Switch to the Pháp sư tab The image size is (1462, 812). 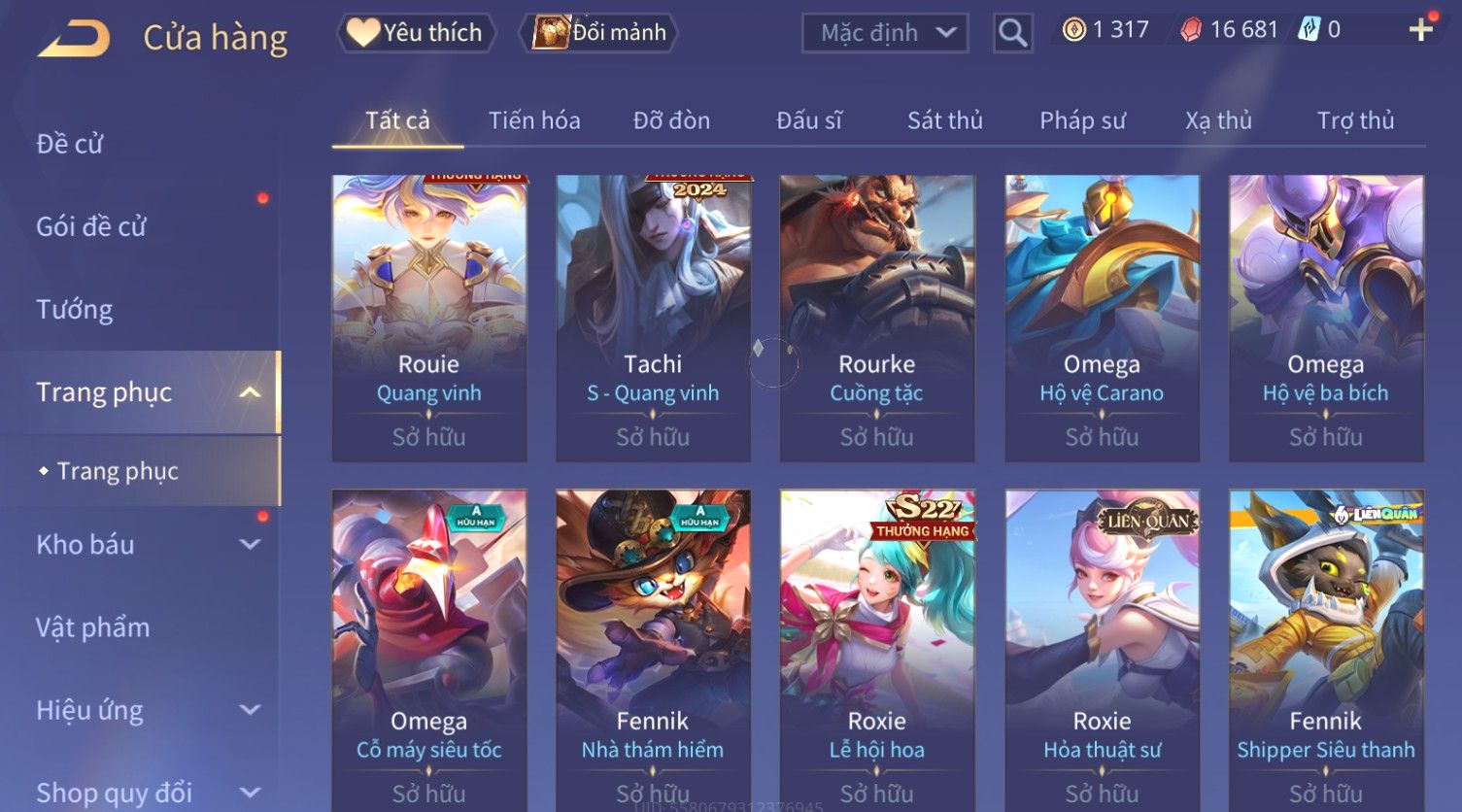(x=1082, y=120)
